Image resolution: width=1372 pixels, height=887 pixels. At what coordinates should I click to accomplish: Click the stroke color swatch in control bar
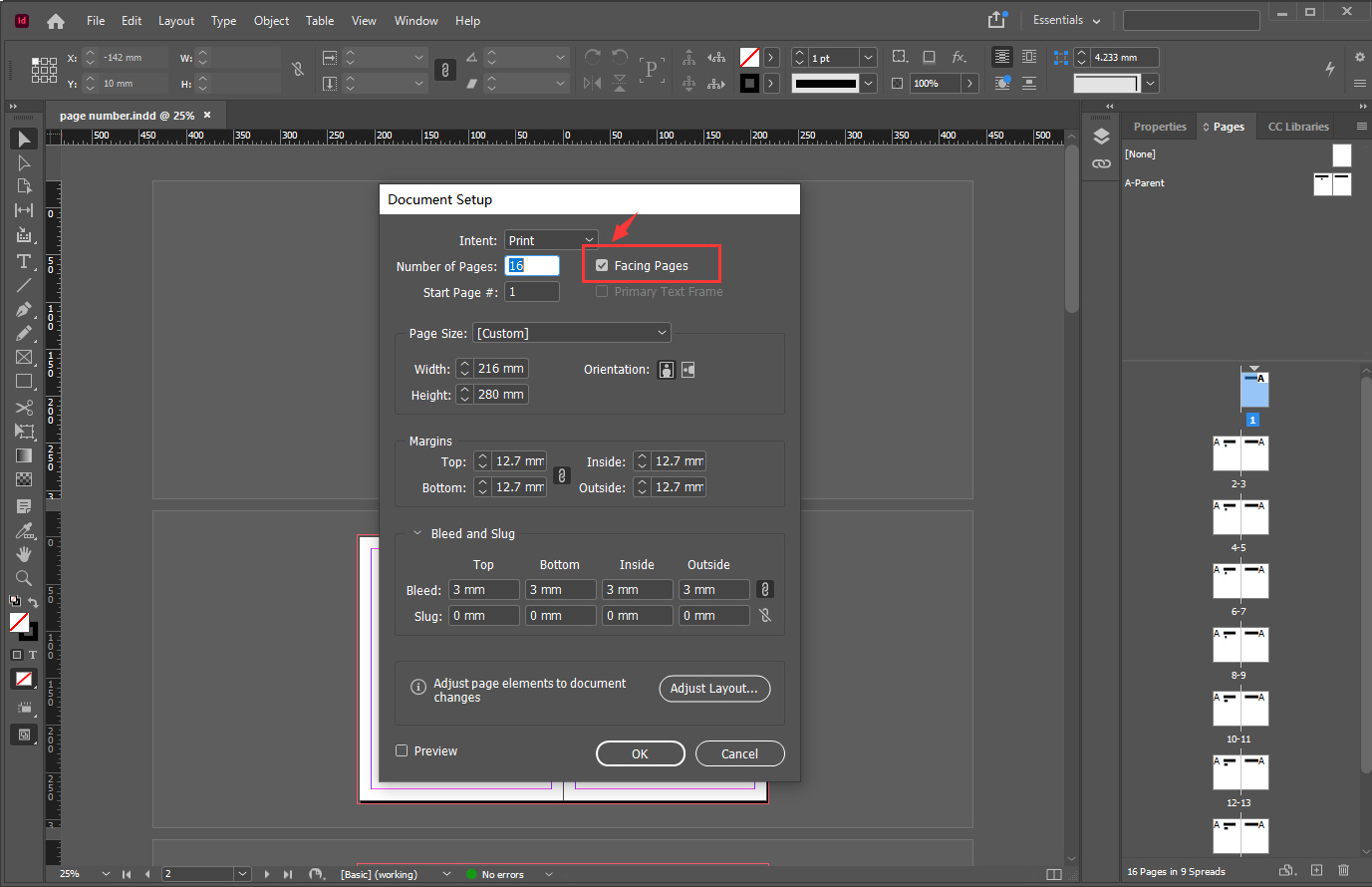coord(749,84)
